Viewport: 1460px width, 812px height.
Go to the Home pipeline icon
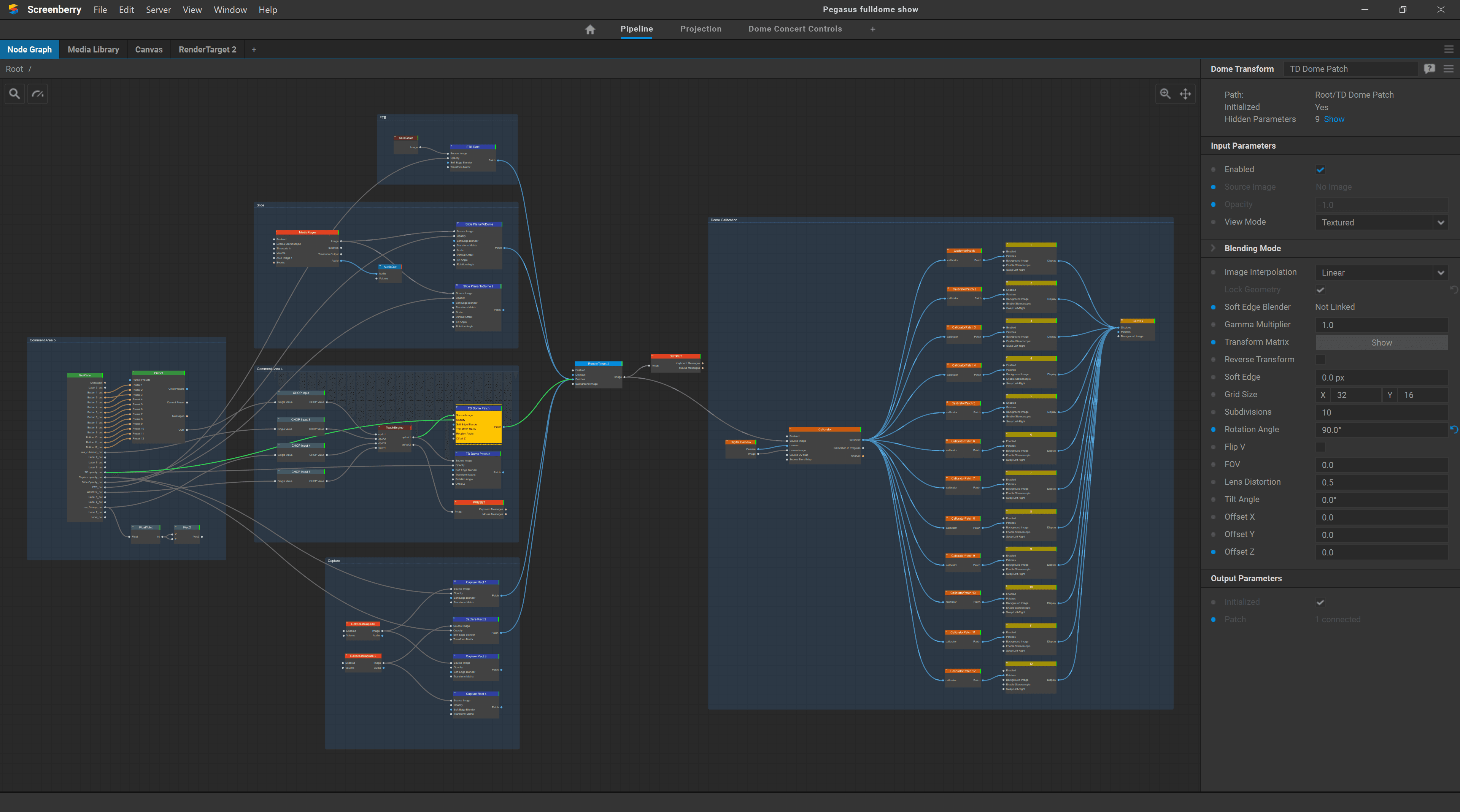tap(590, 30)
